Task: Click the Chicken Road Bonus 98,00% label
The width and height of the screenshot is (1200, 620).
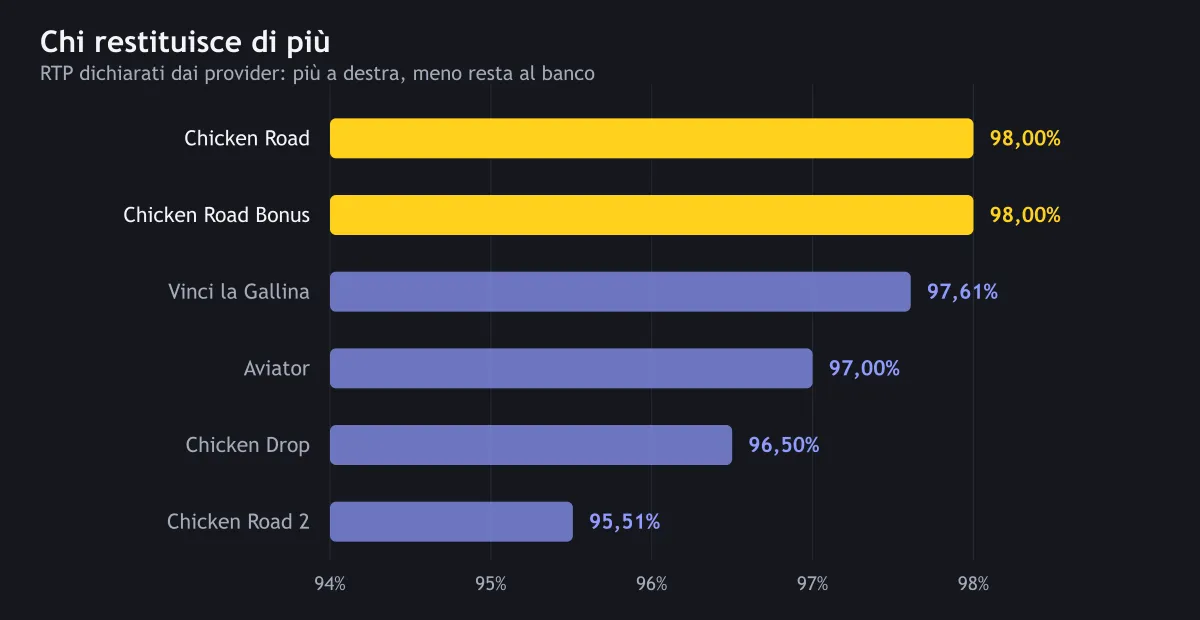Action: click(1025, 215)
